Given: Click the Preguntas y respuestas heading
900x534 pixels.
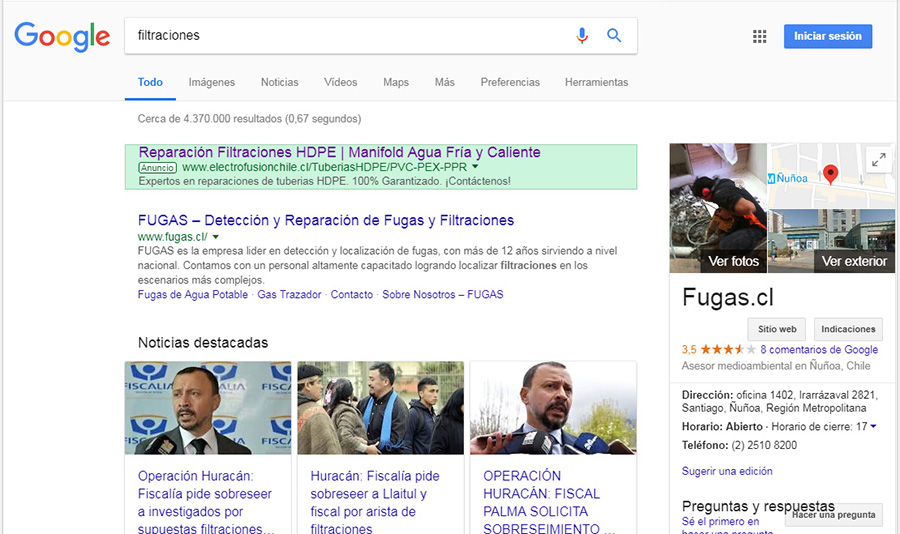Looking at the screenshot, I should 758,506.
